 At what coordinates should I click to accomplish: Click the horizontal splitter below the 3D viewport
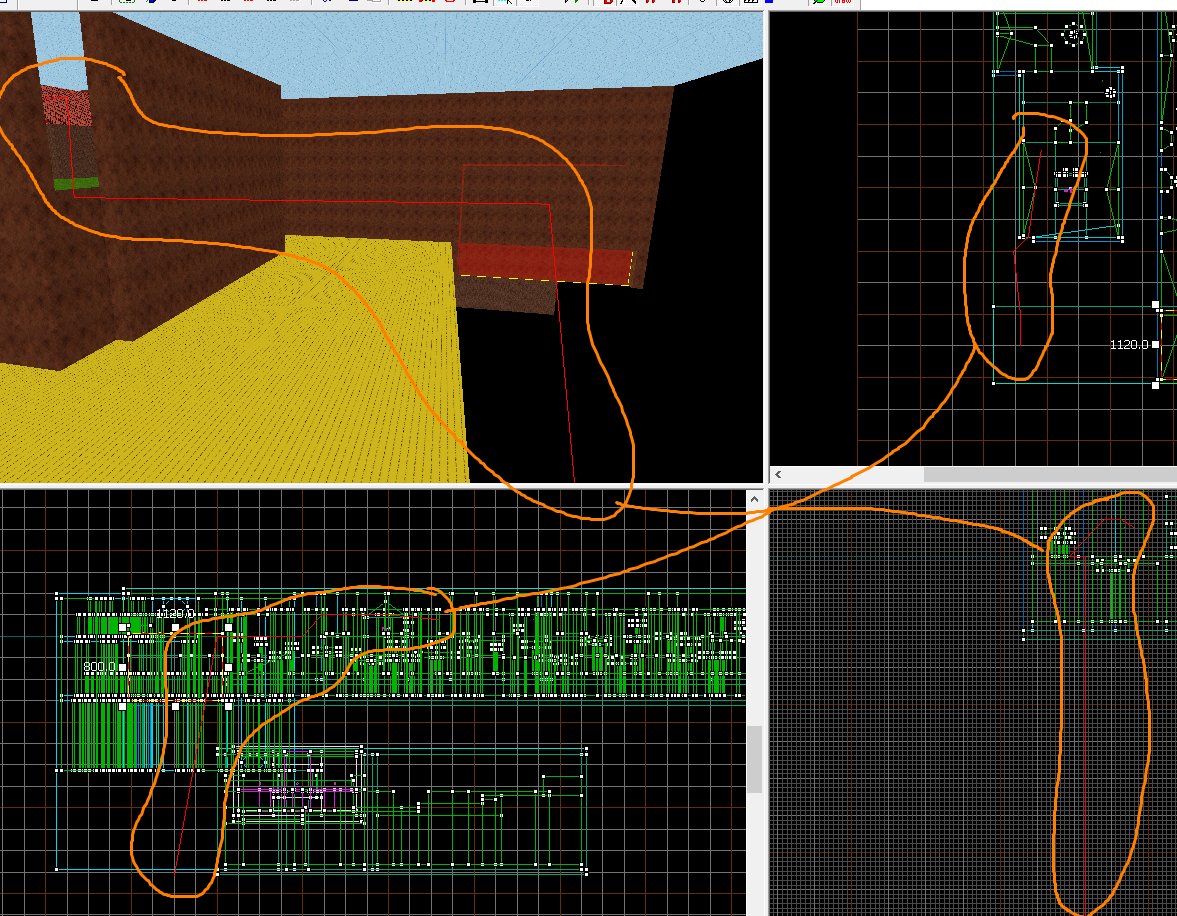click(x=380, y=486)
